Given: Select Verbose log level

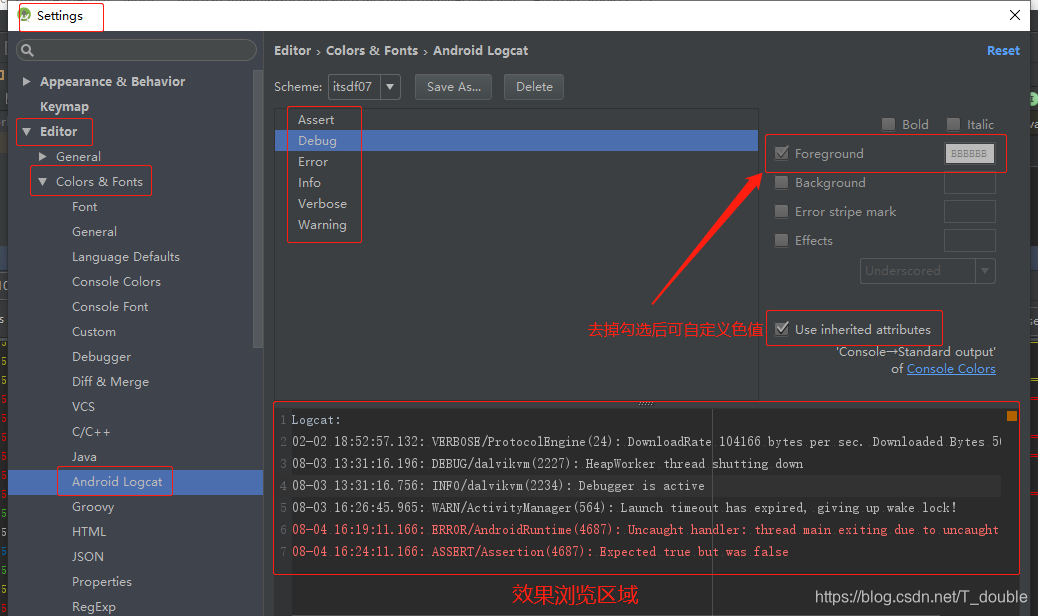Looking at the screenshot, I should tap(516, 204).
